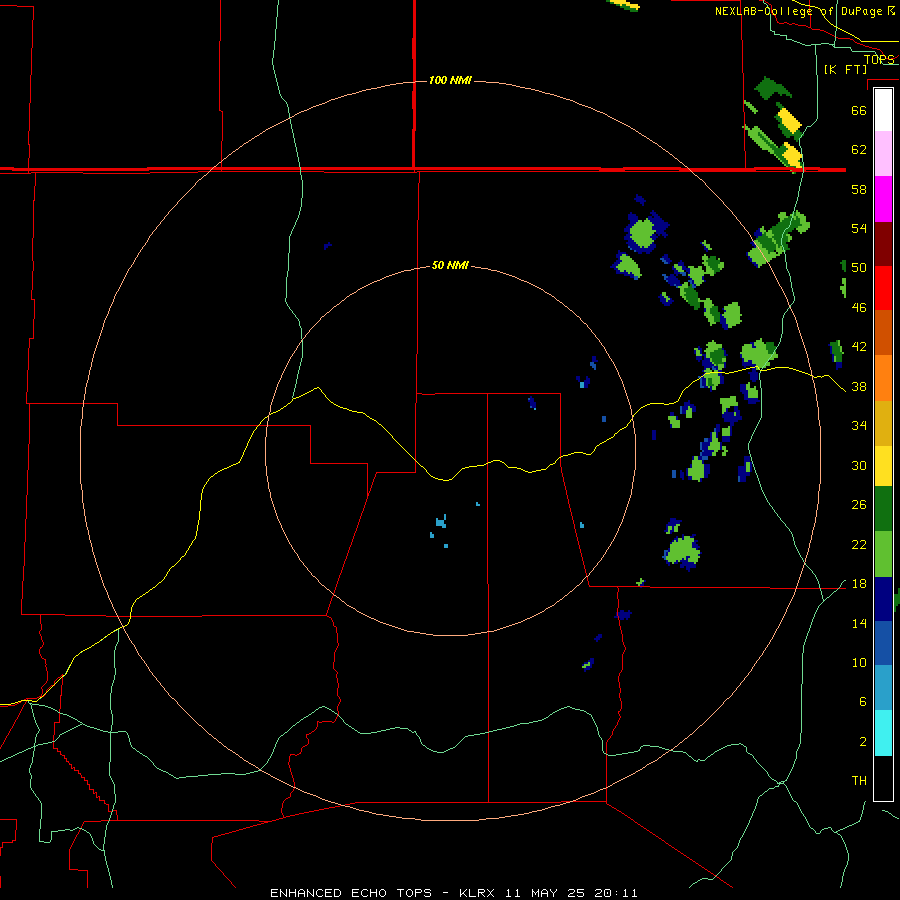Click the '30' scale value

(x=859, y=465)
